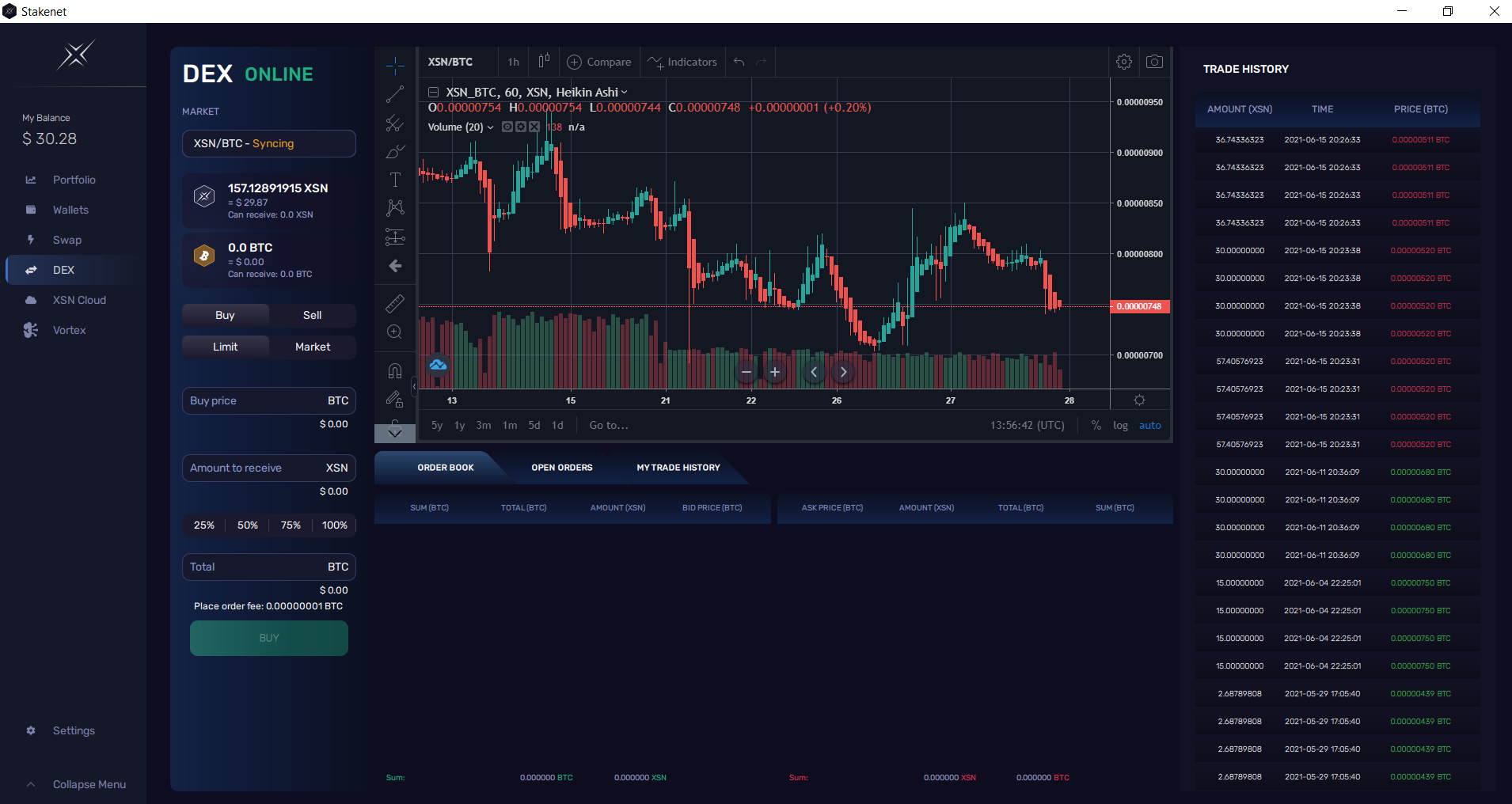Toggle stay in drawing mode

coord(395,399)
